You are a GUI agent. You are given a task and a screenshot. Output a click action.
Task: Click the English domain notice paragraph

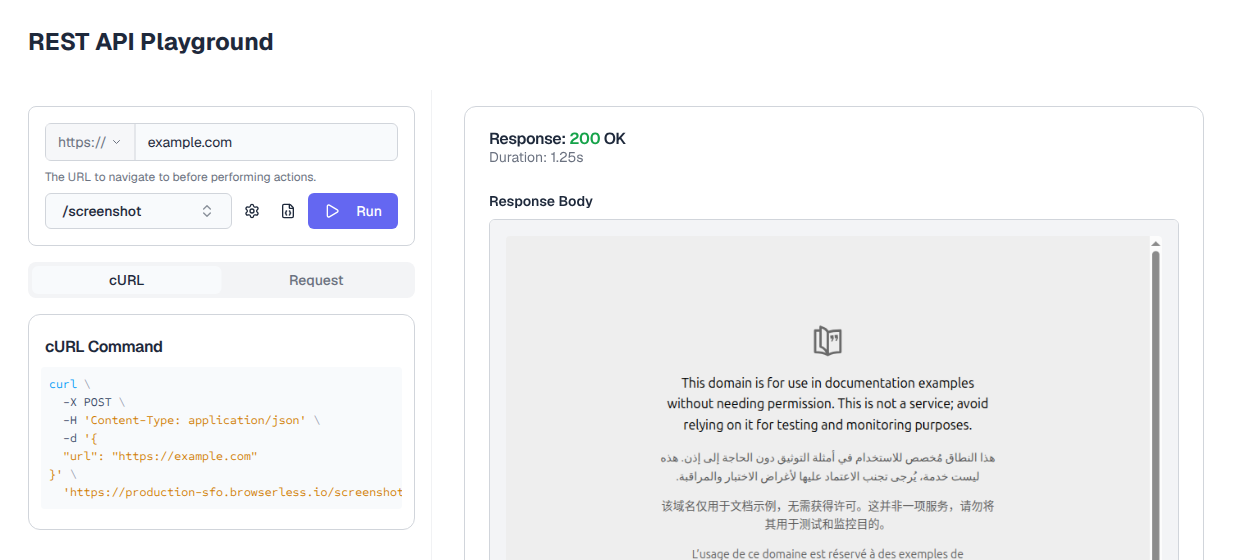(828, 404)
